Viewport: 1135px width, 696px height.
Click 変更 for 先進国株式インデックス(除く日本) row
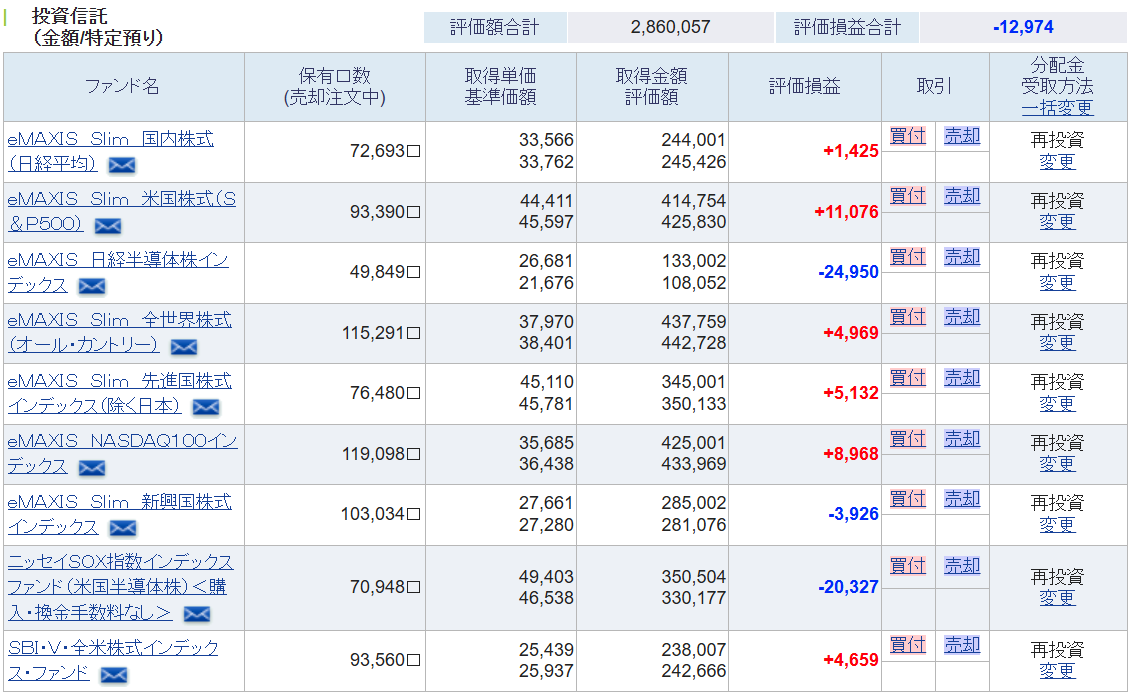[1057, 404]
